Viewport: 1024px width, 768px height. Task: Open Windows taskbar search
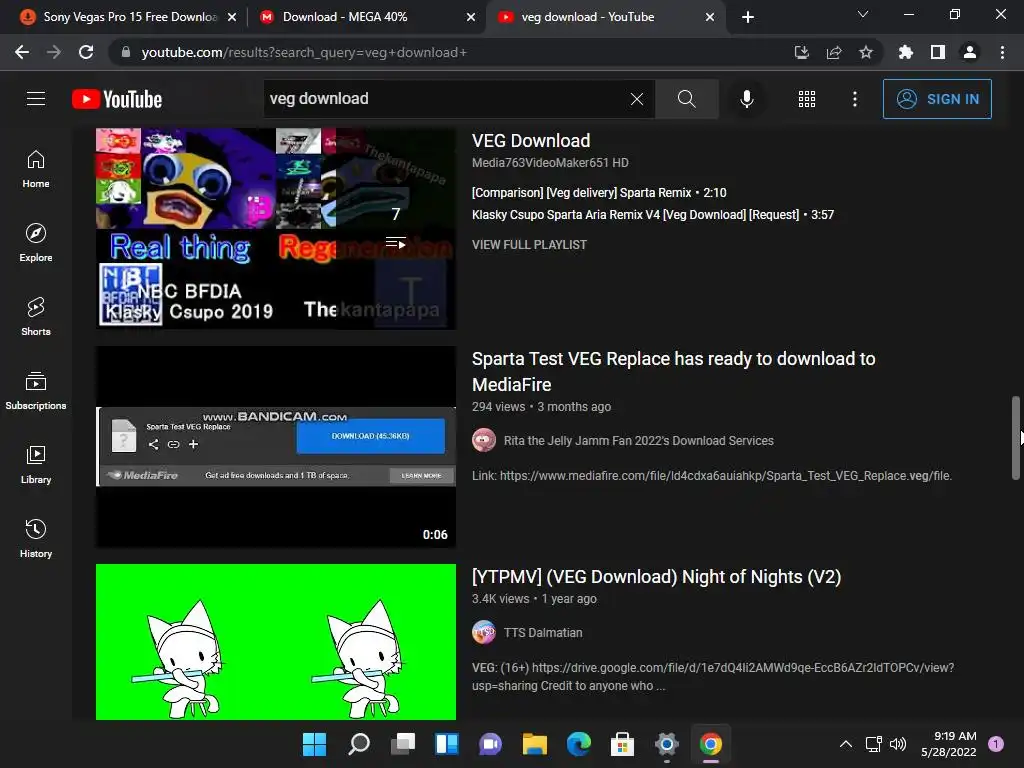pos(359,744)
